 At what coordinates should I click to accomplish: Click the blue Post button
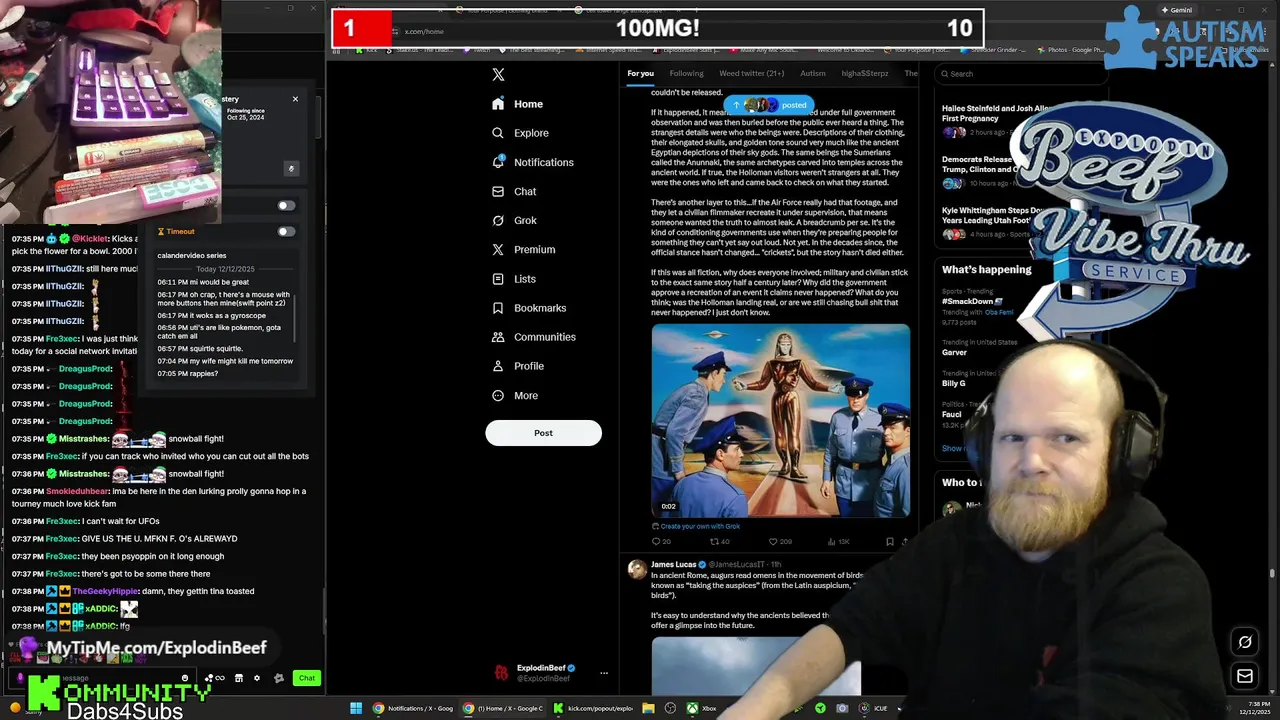tap(543, 433)
